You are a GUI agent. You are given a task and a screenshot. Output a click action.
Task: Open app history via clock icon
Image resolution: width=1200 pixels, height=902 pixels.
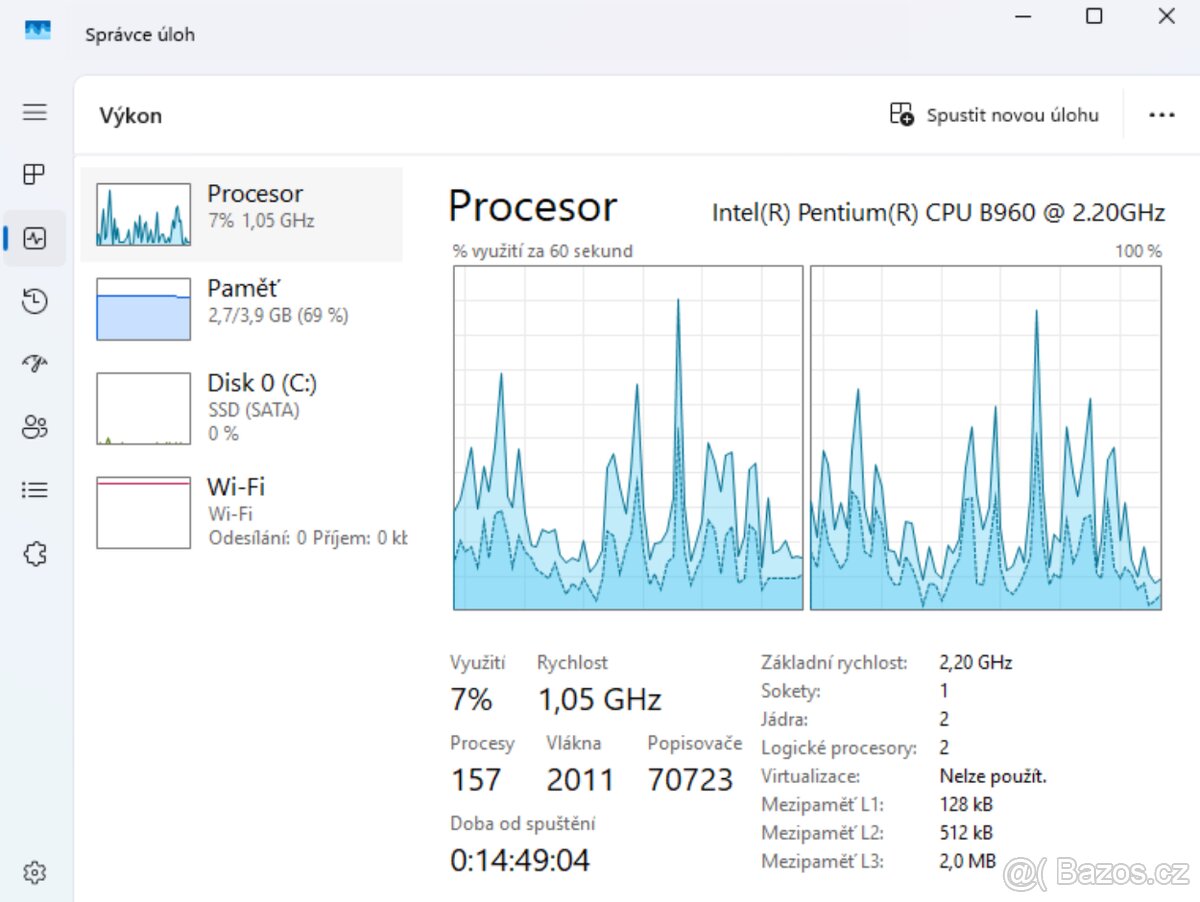coord(34,301)
